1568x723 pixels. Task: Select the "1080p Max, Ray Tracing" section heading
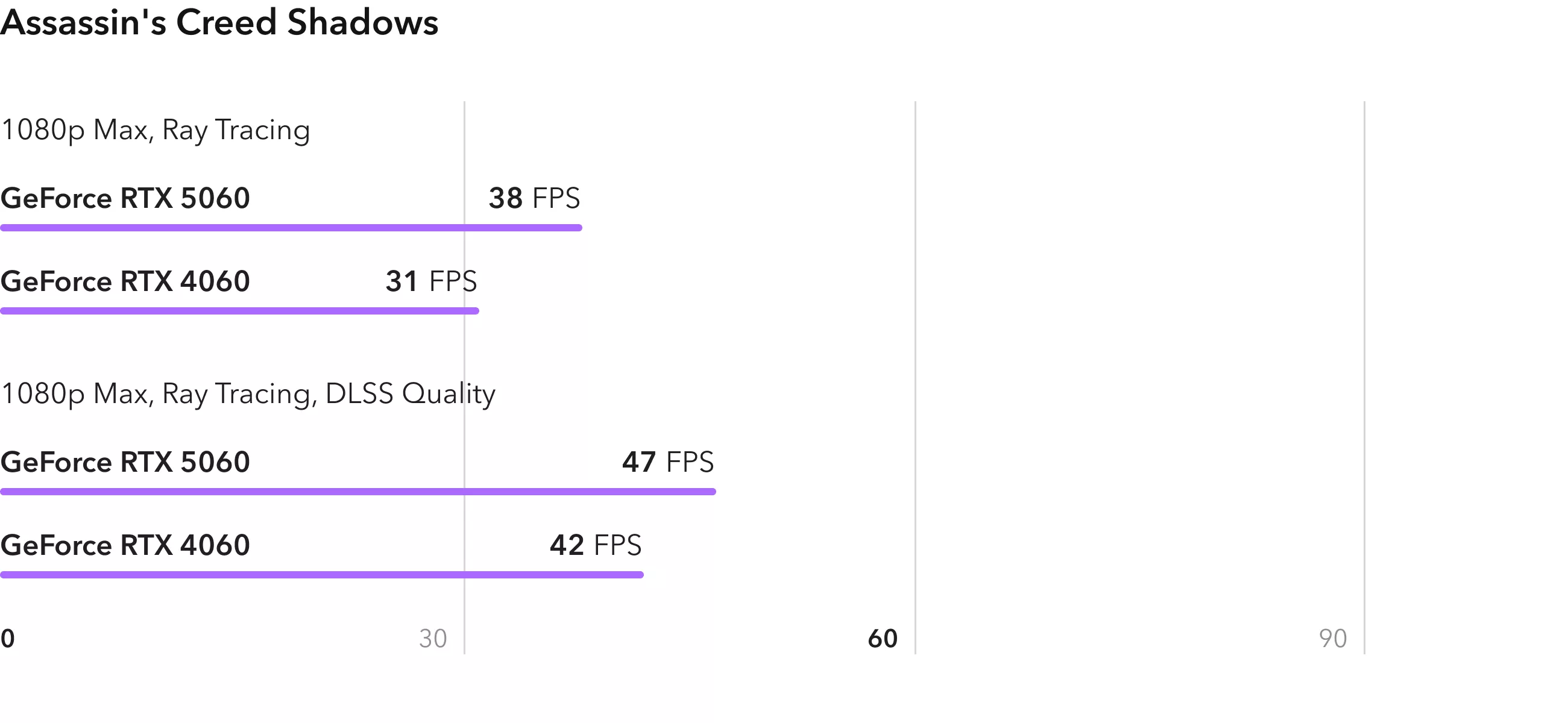coord(156,130)
